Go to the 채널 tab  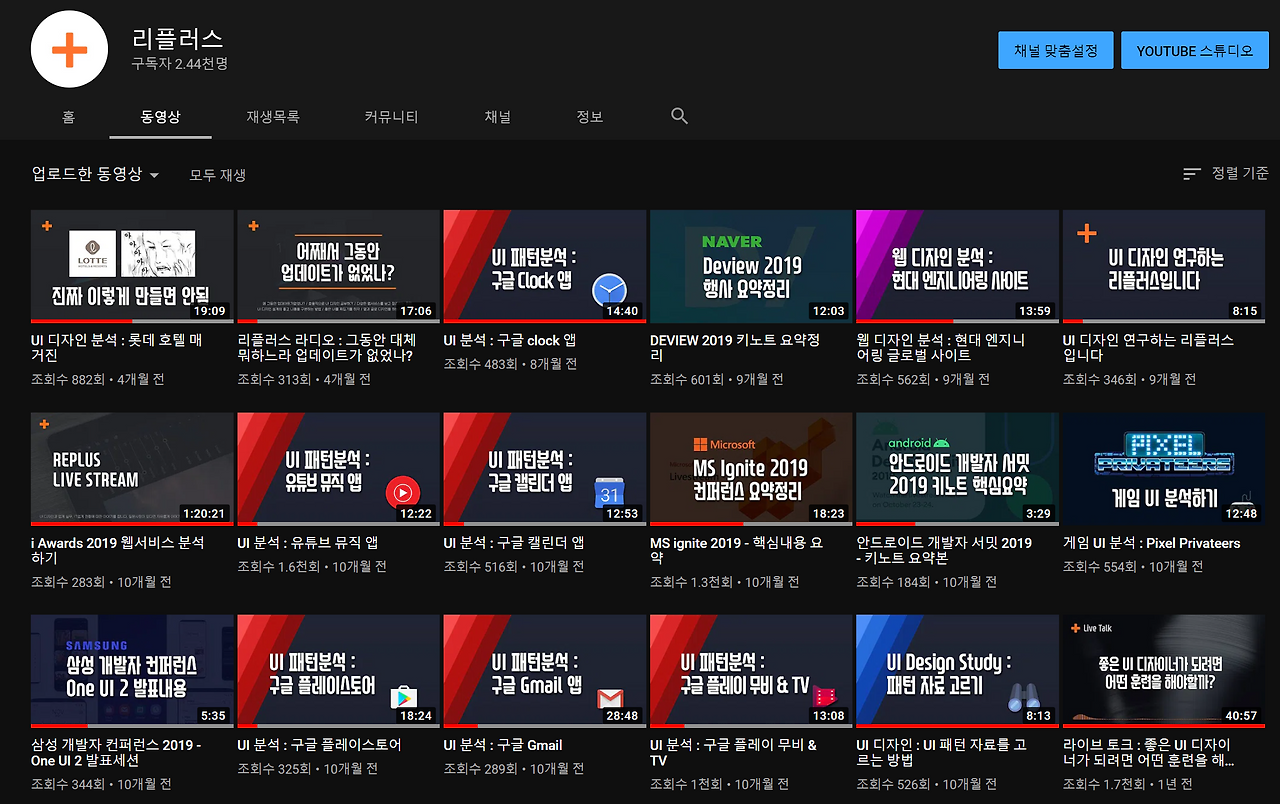(x=498, y=117)
